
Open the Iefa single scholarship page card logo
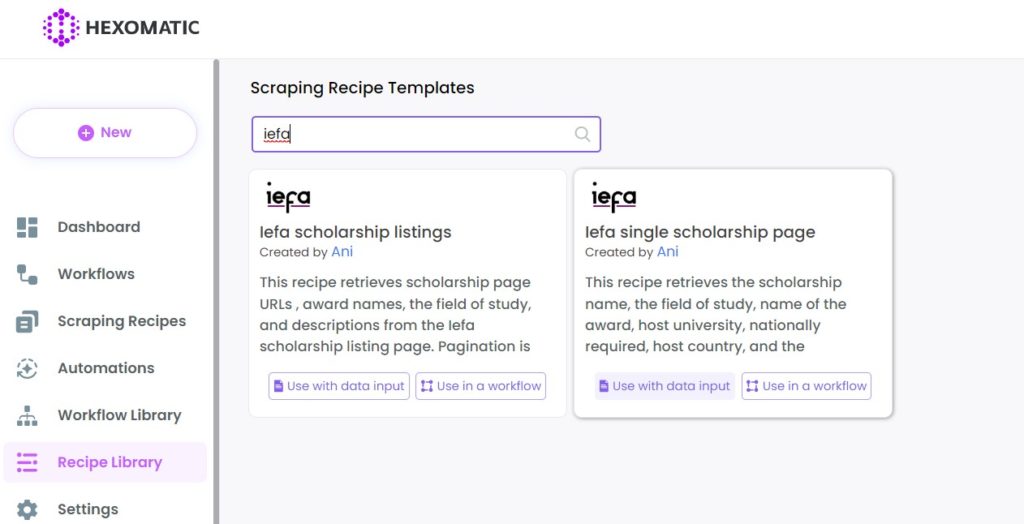tap(614, 197)
